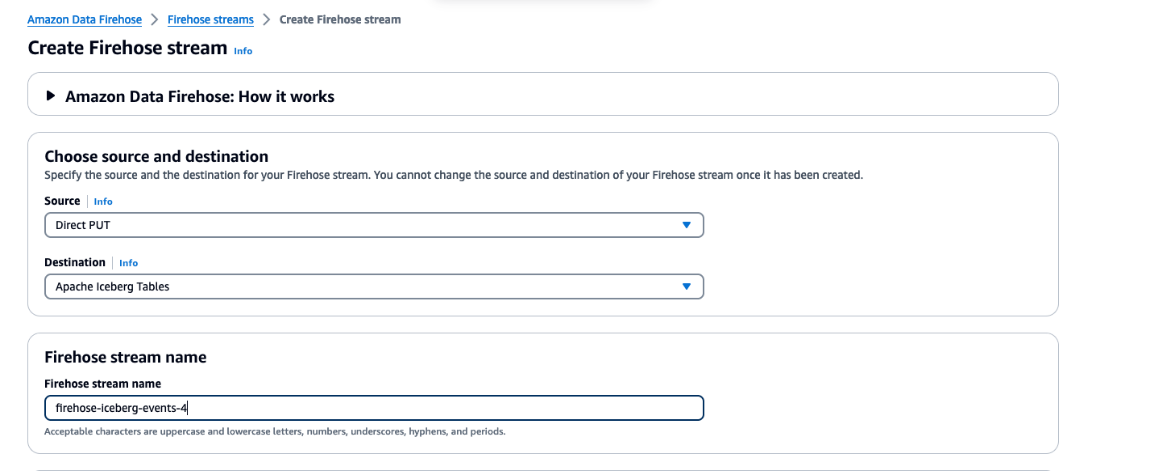Expand the How it works disclosure triangle
Viewport: 1175px width, 471px height.
(x=51, y=97)
